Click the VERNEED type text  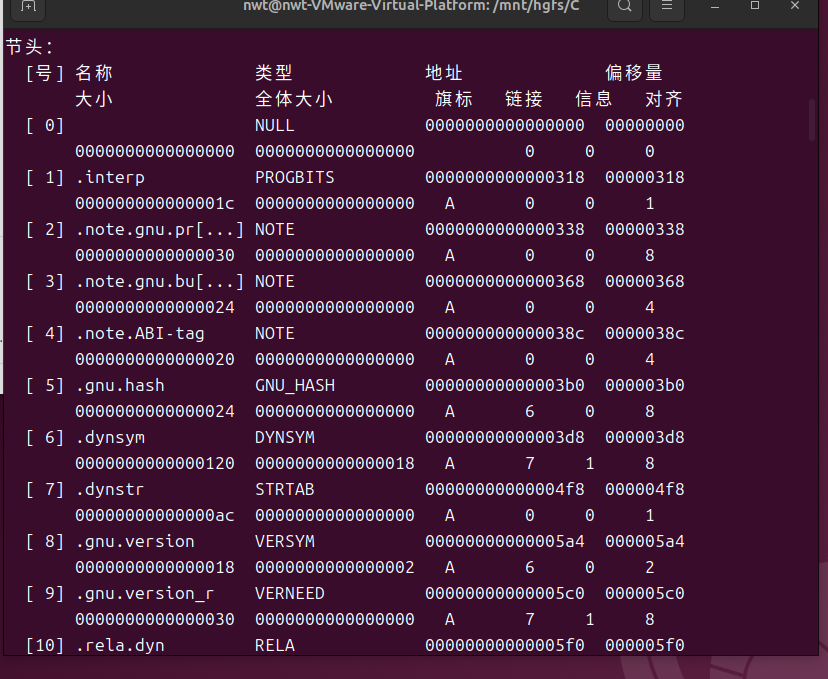click(x=289, y=593)
